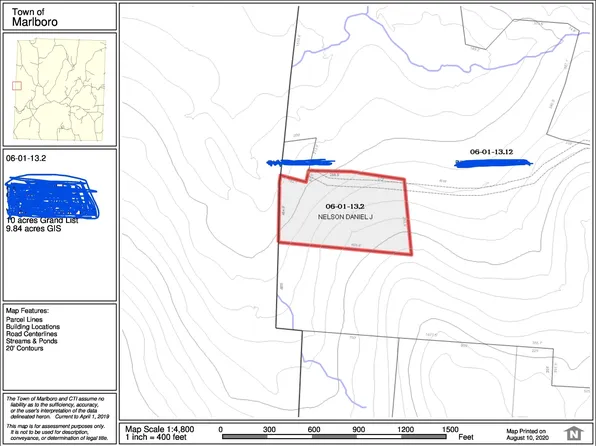Click the 'Feet' unit label beside scale bar
596x446 pixels.
[x=466, y=437]
